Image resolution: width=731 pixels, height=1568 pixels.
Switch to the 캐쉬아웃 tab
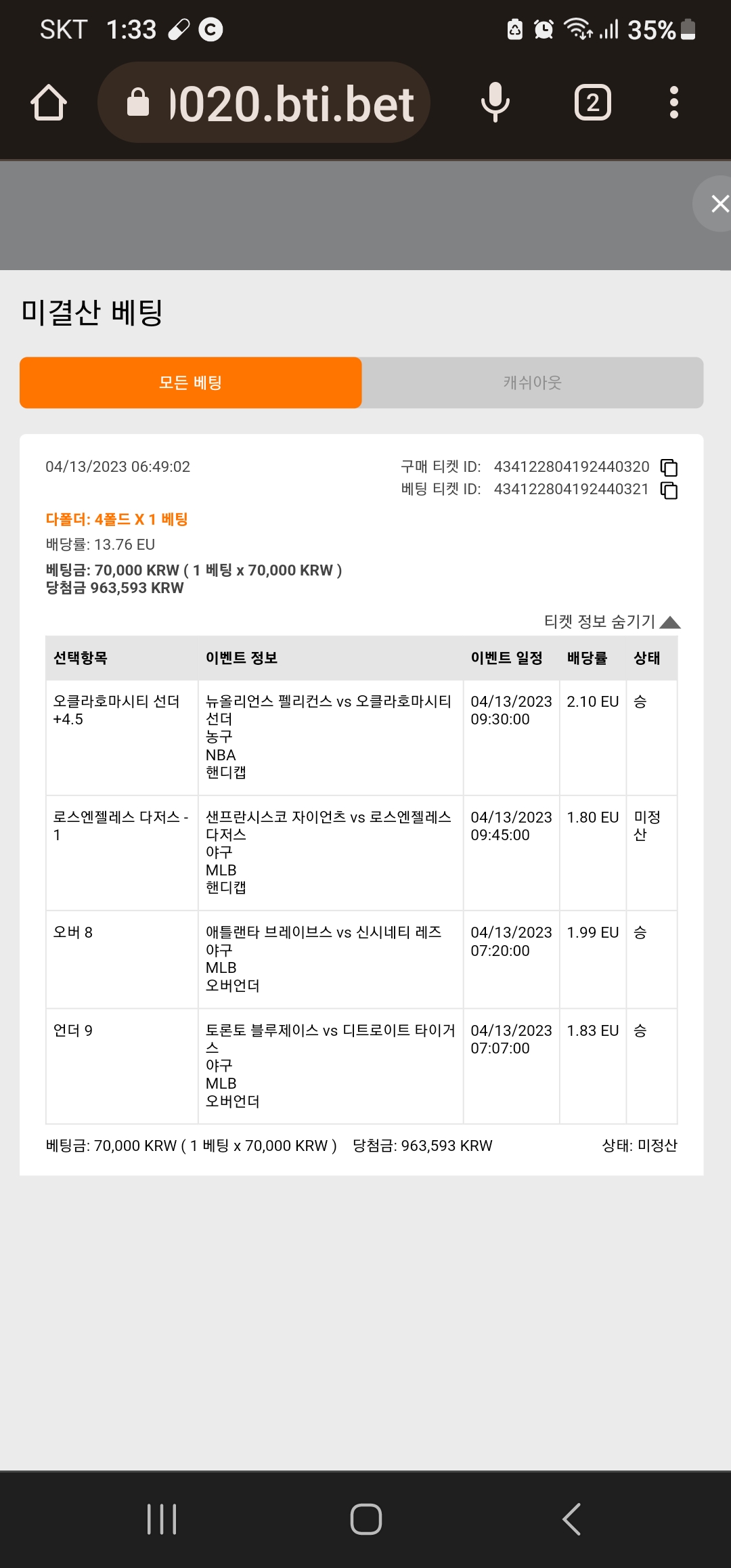533,383
